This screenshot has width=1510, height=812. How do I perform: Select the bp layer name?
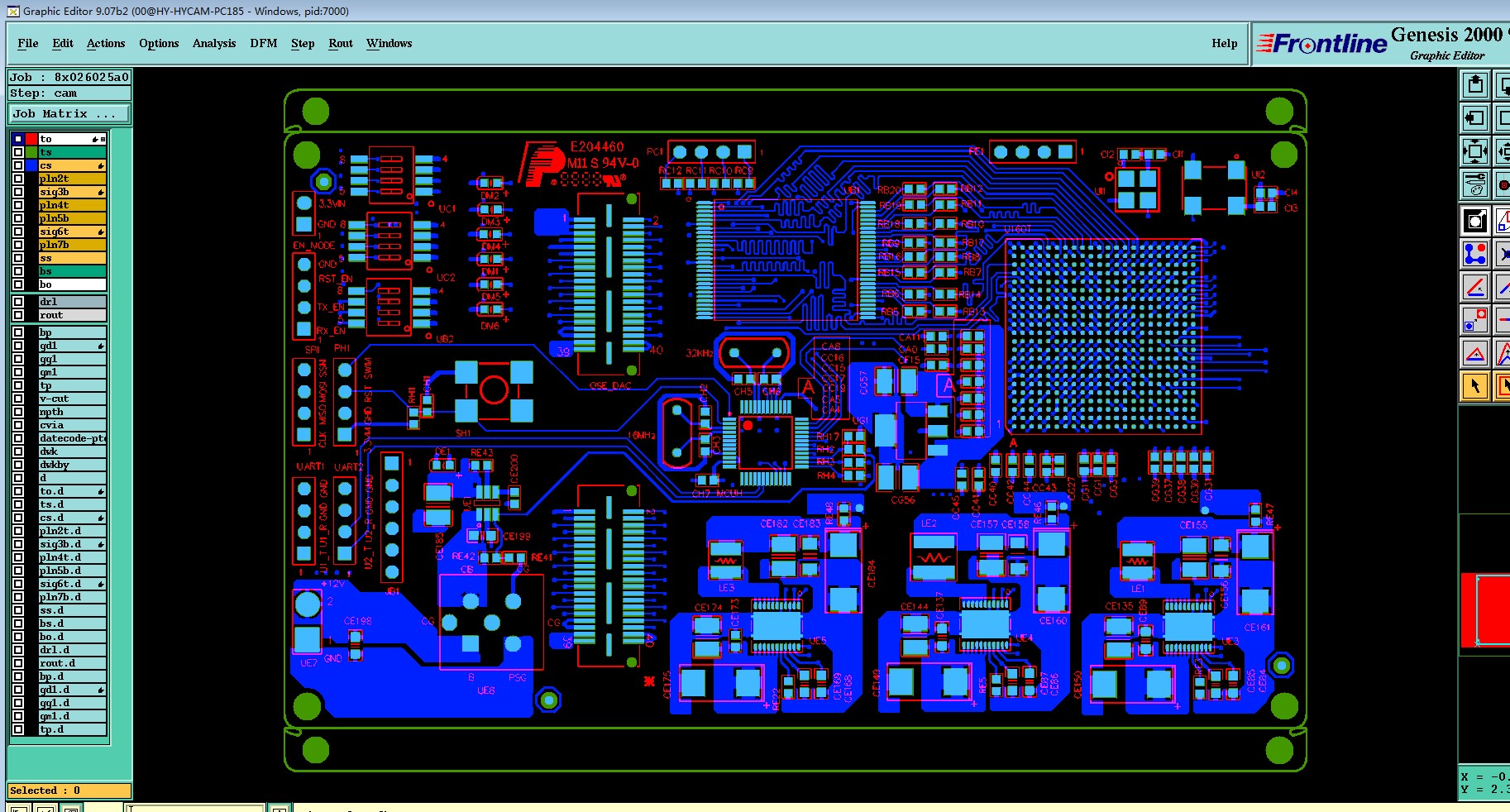pos(72,332)
